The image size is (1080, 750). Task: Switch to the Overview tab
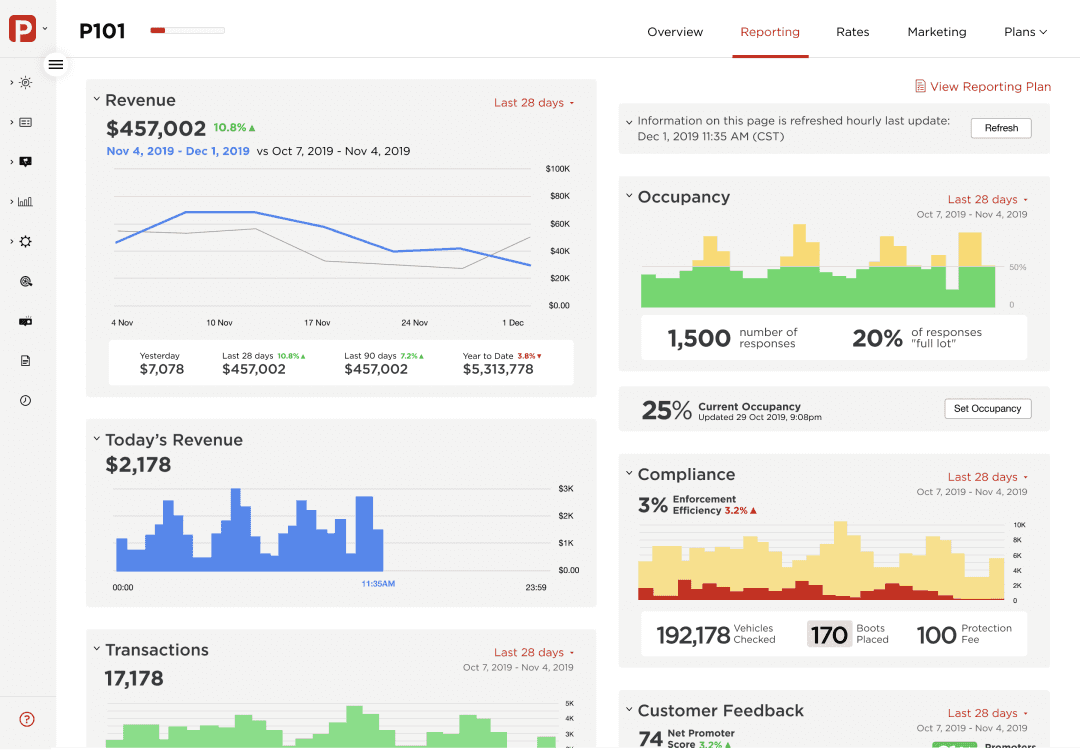[x=675, y=32]
